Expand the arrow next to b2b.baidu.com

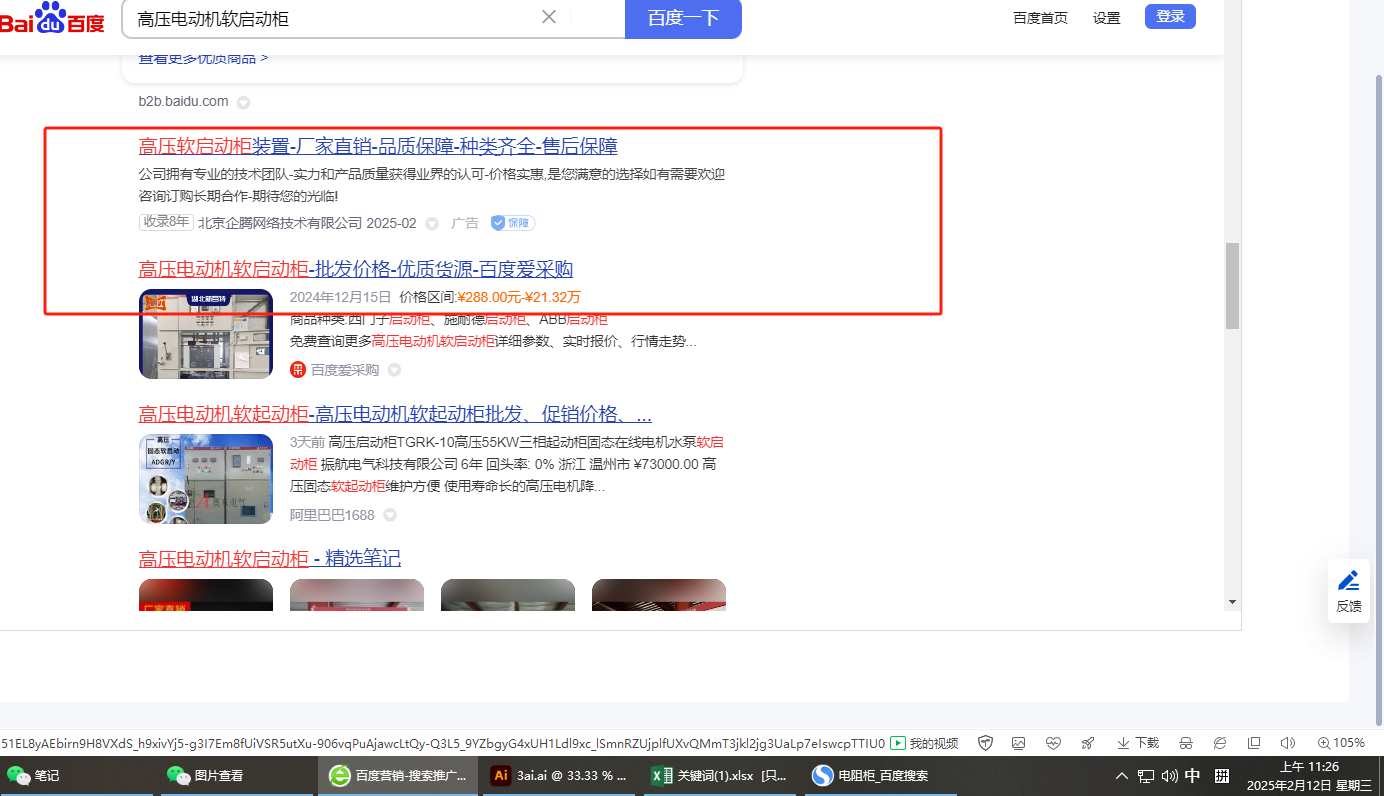click(243, 102)
